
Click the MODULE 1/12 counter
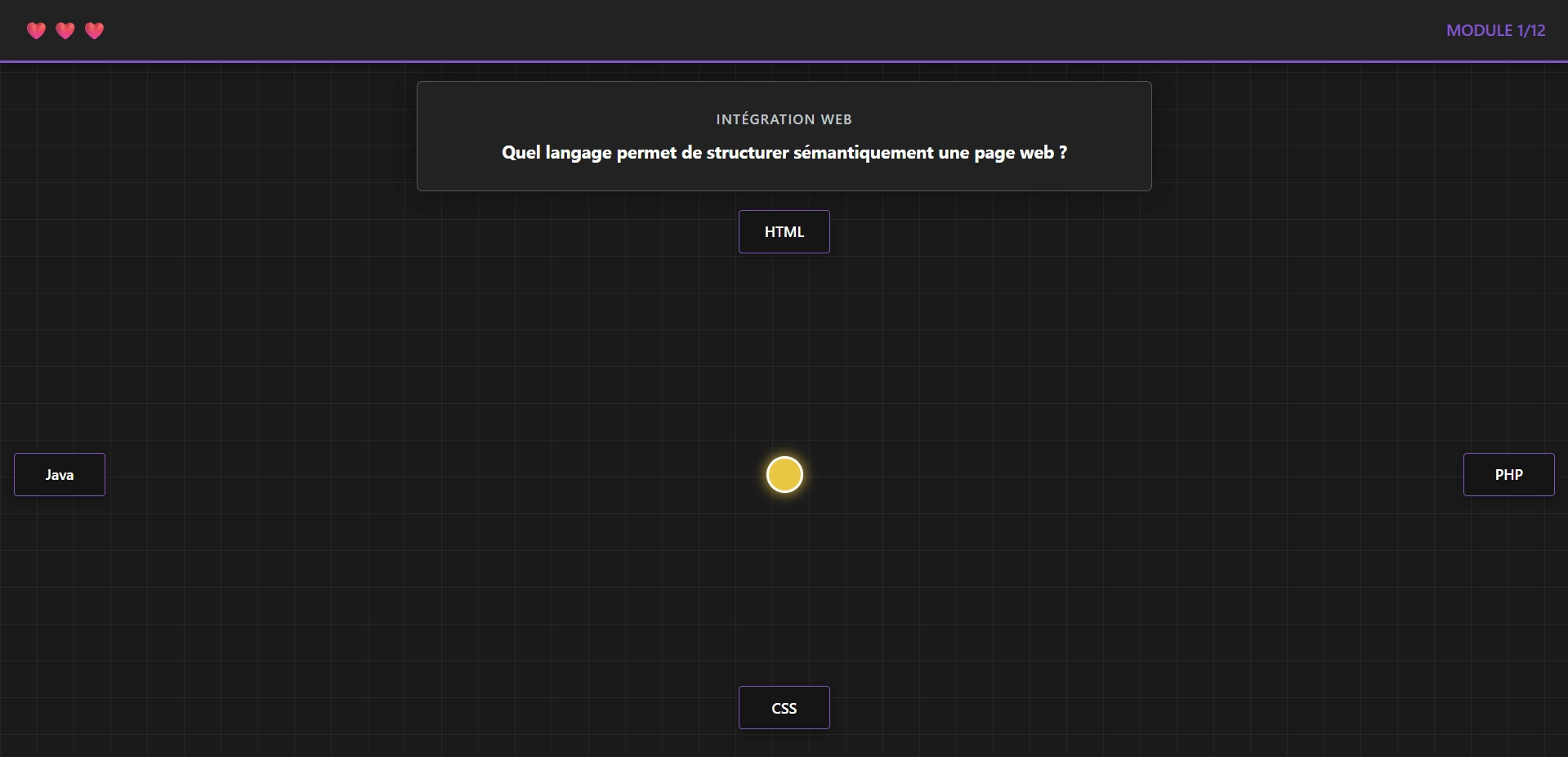coord(1495,31)
